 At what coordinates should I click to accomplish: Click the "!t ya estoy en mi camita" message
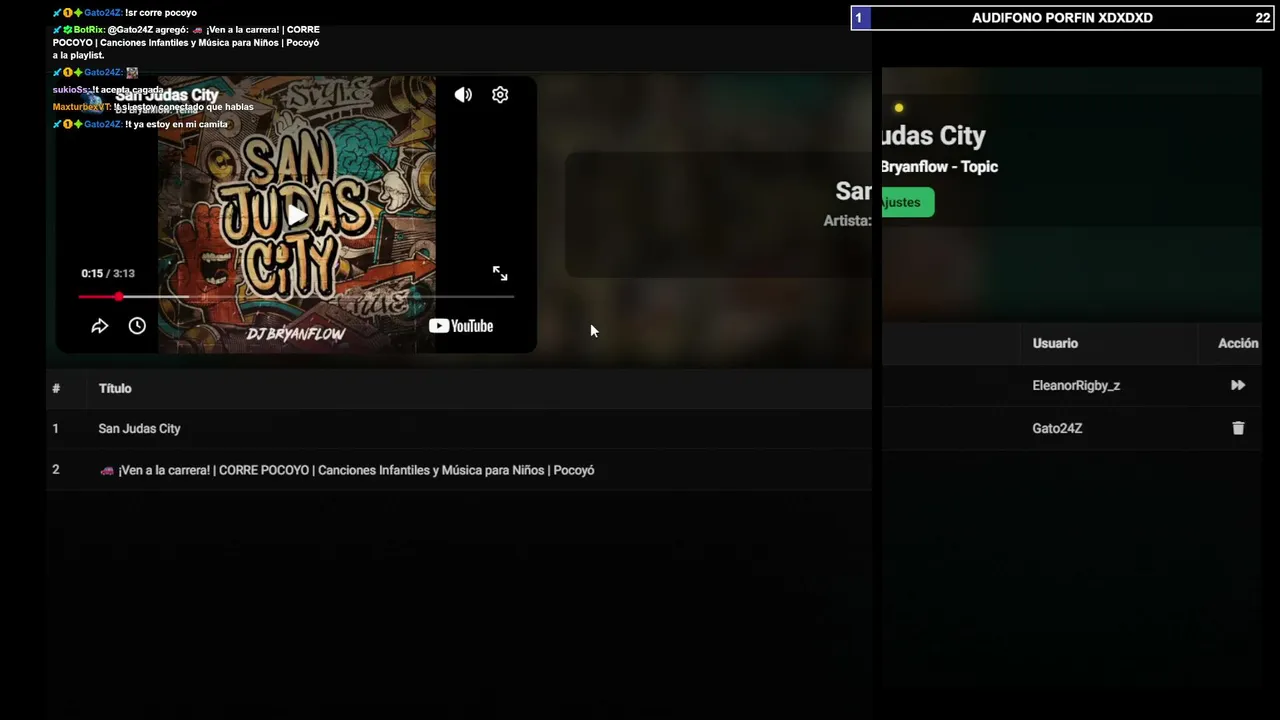point(177,124)
